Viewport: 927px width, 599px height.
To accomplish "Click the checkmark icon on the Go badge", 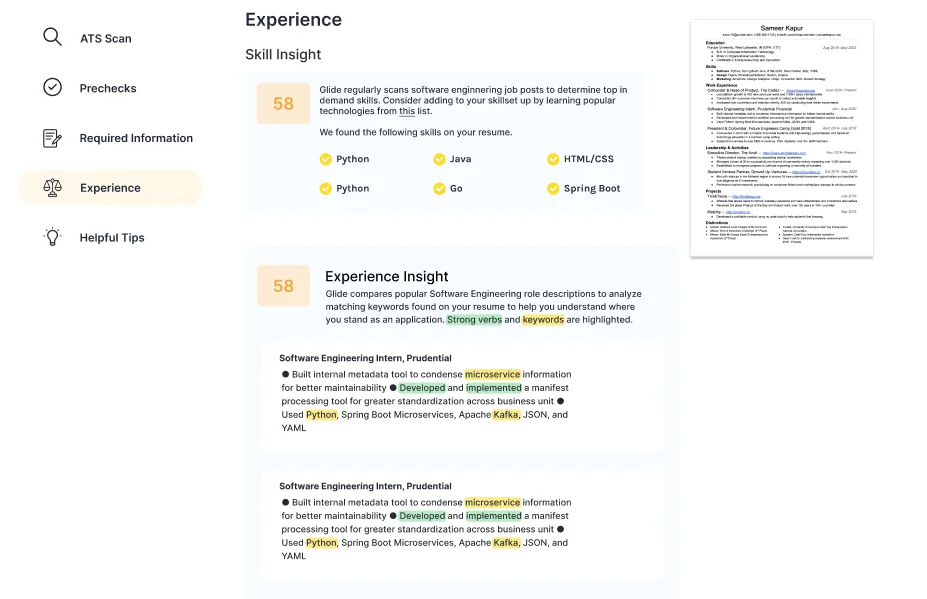I will point(438,188).
